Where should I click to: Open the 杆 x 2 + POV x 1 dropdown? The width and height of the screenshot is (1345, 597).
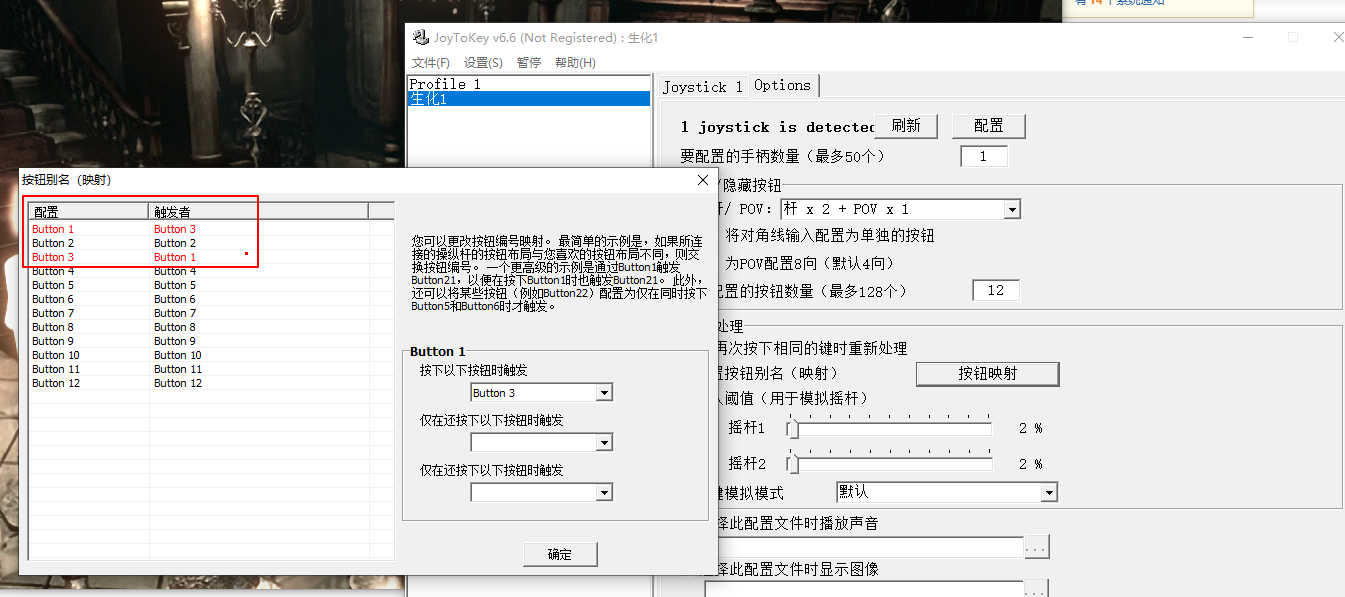(x=1012, y=209)
